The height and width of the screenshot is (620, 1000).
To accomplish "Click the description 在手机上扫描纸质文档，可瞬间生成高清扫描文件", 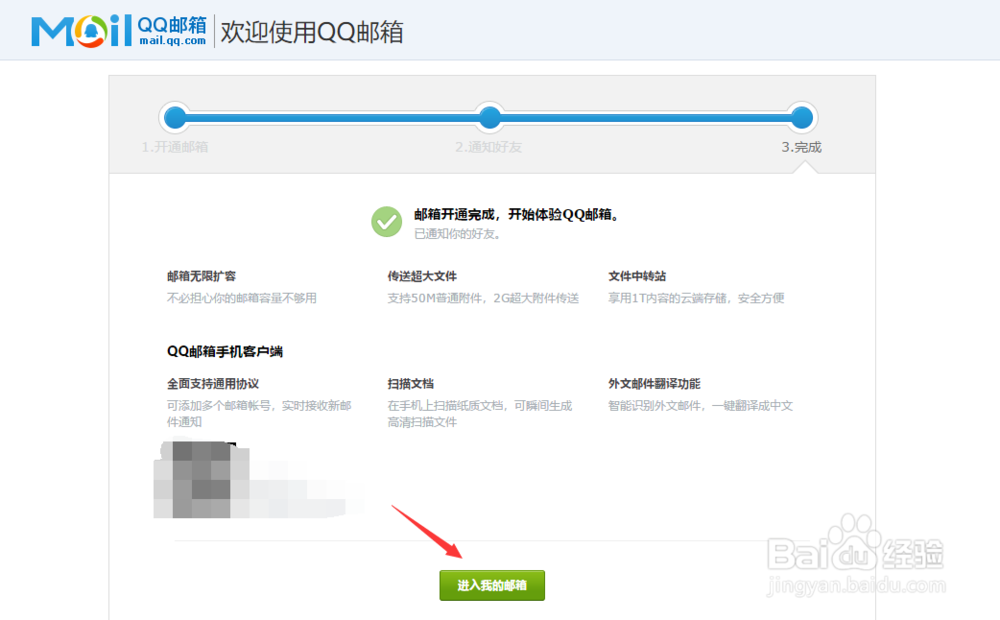I will [480, 413].
